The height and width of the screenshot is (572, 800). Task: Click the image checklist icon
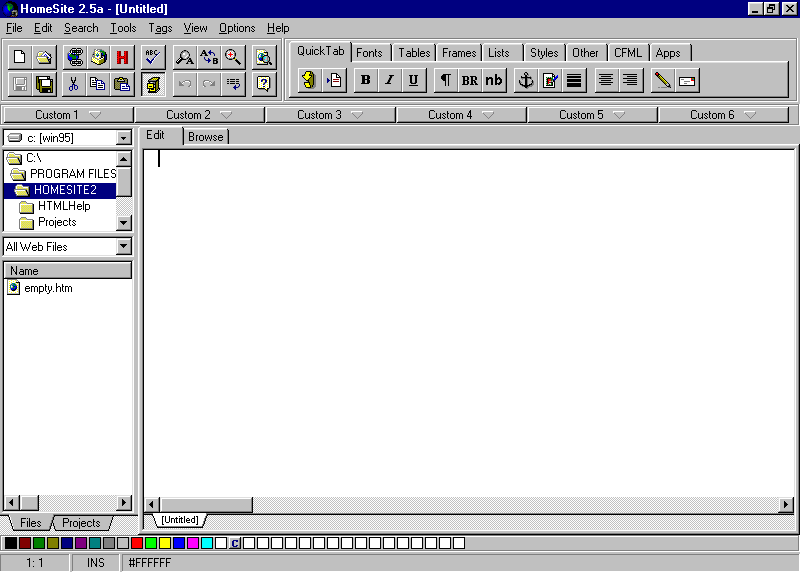(x=550, y=80)
